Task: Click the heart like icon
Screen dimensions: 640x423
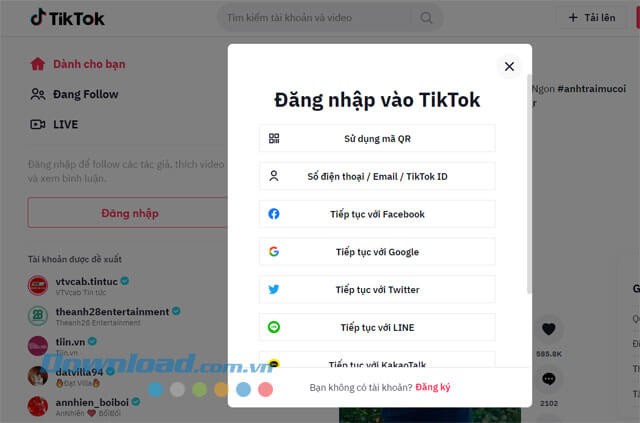Action: 549,329
